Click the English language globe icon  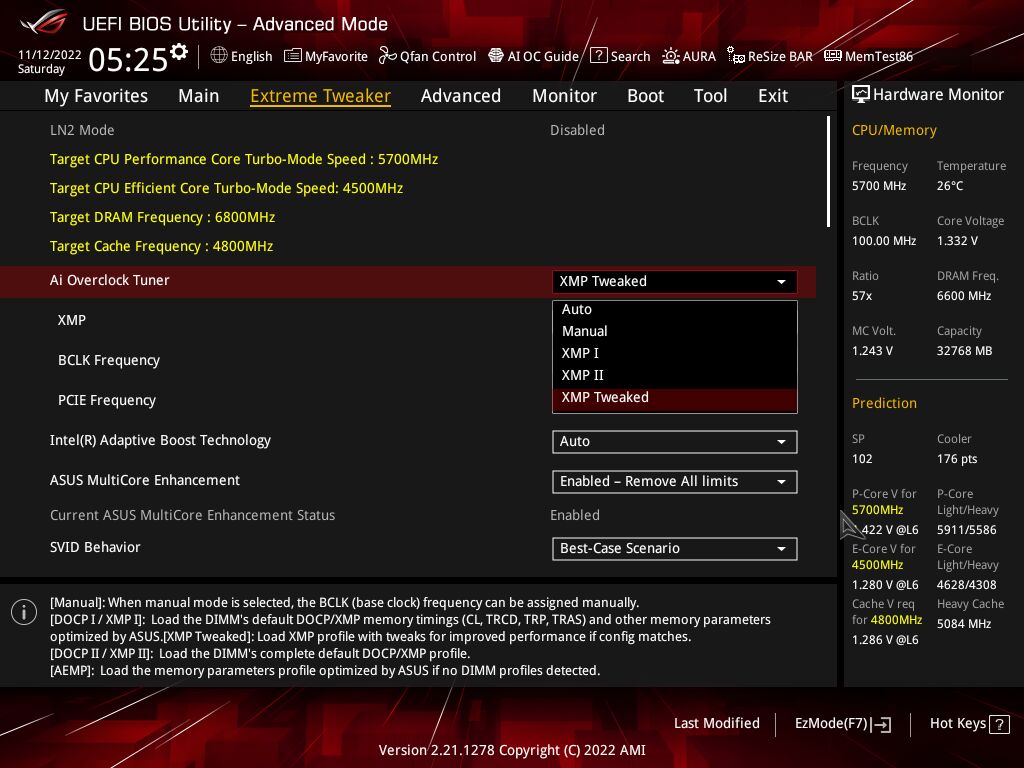click(219, 56)
